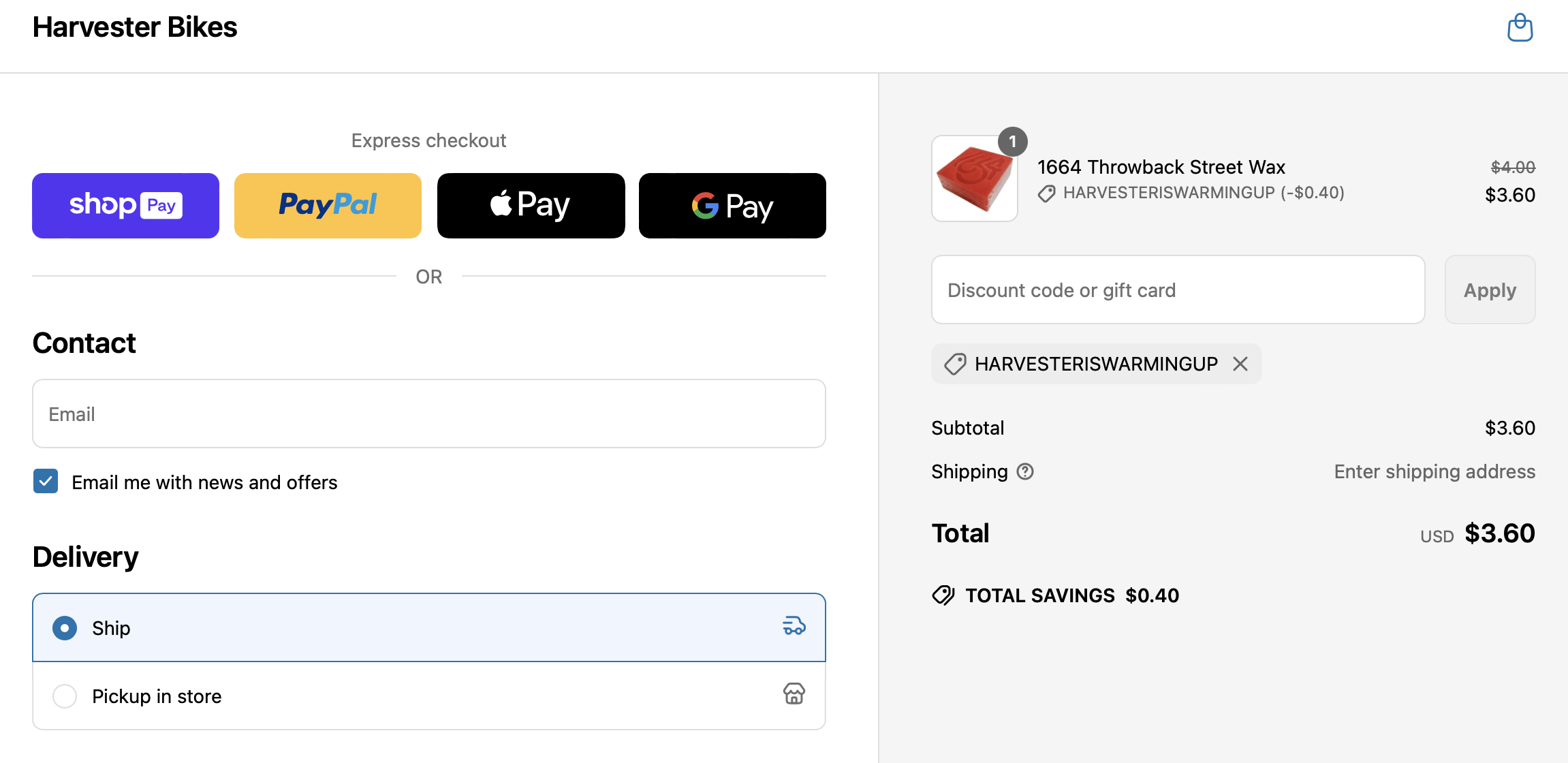Image resolution: width=1568 pixels, height=763 pixels.
Task: Checkout using PayPal
Action: click(327, 205)
